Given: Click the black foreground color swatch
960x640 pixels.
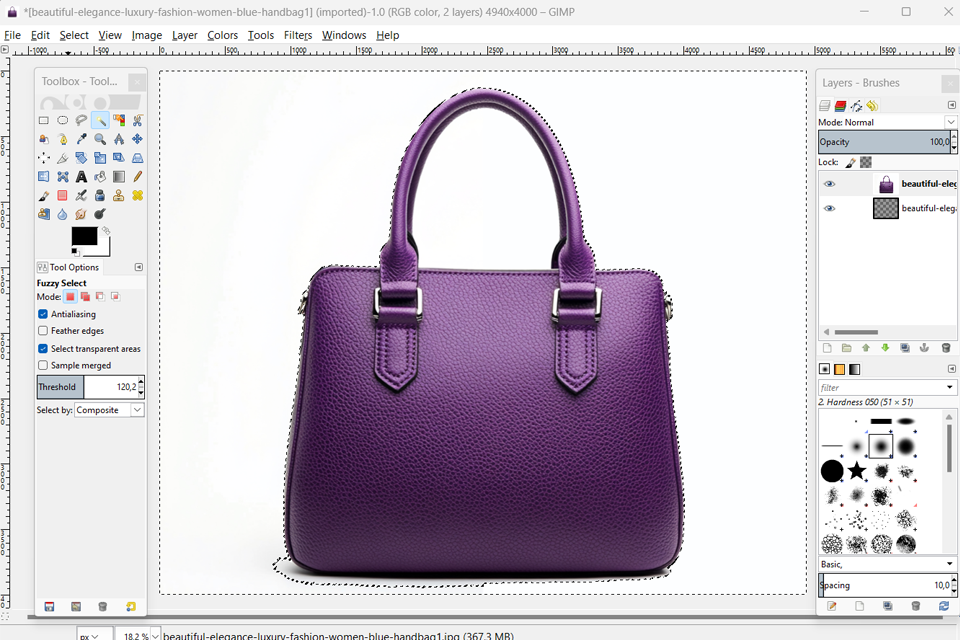Looking at the screenshot, I should pyautogui.click(x=84, y=236).
